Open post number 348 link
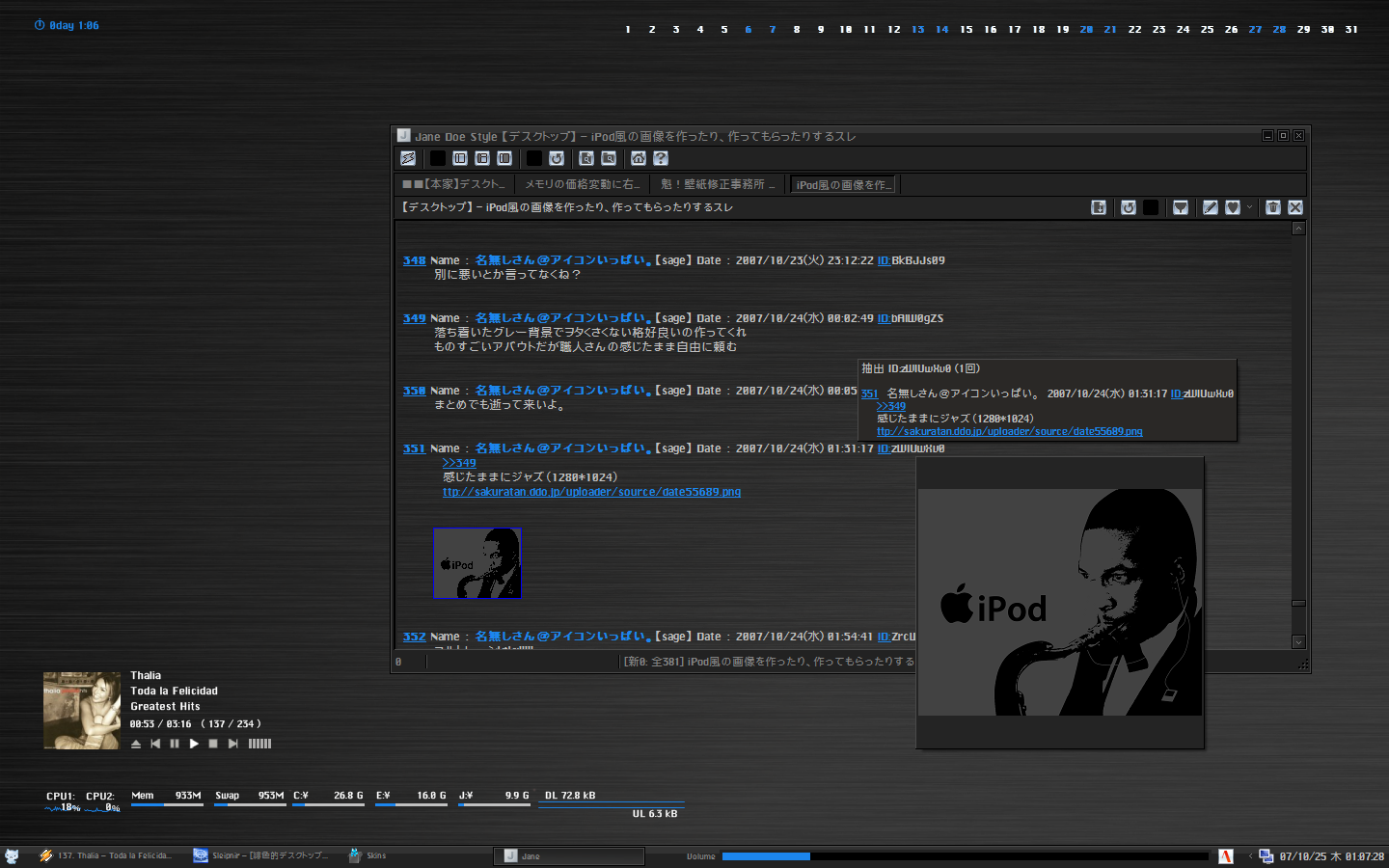 click(414, 260)
